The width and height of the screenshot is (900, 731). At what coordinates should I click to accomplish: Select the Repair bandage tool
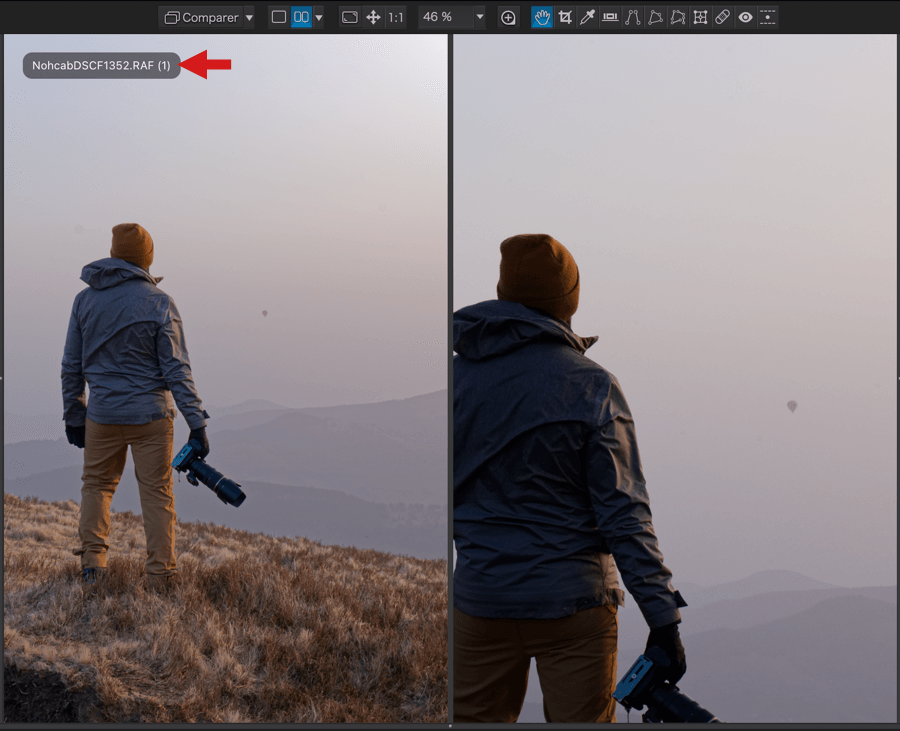pyautogui.click(x=723, y=17)
